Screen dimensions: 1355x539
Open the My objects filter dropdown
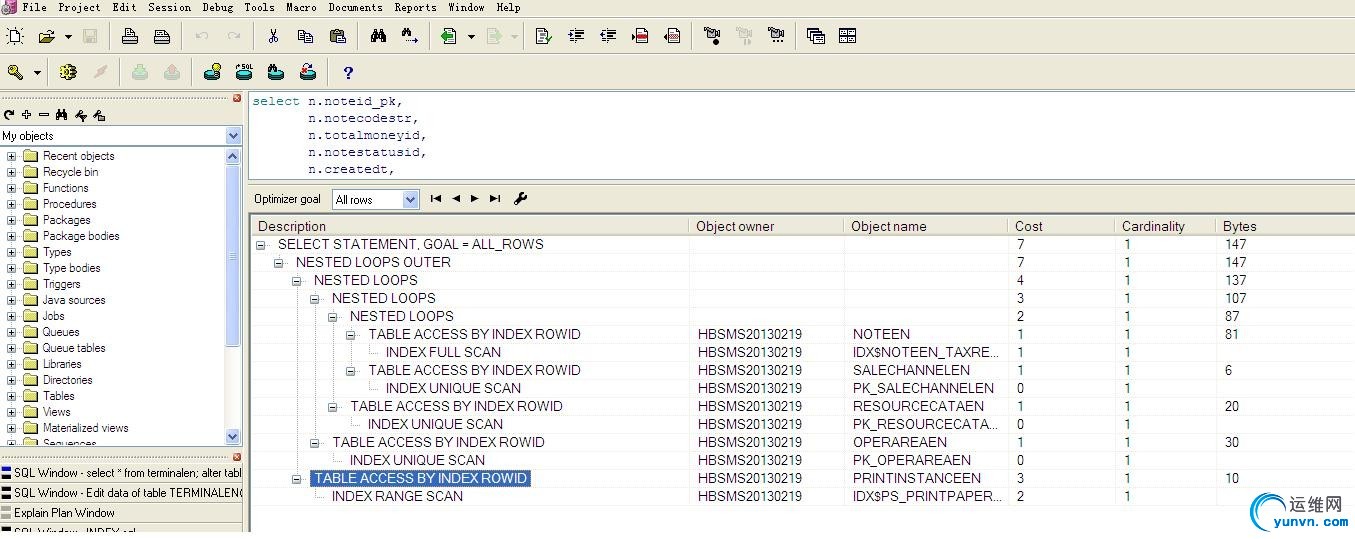pyautogui.click(x=233, y=136)
